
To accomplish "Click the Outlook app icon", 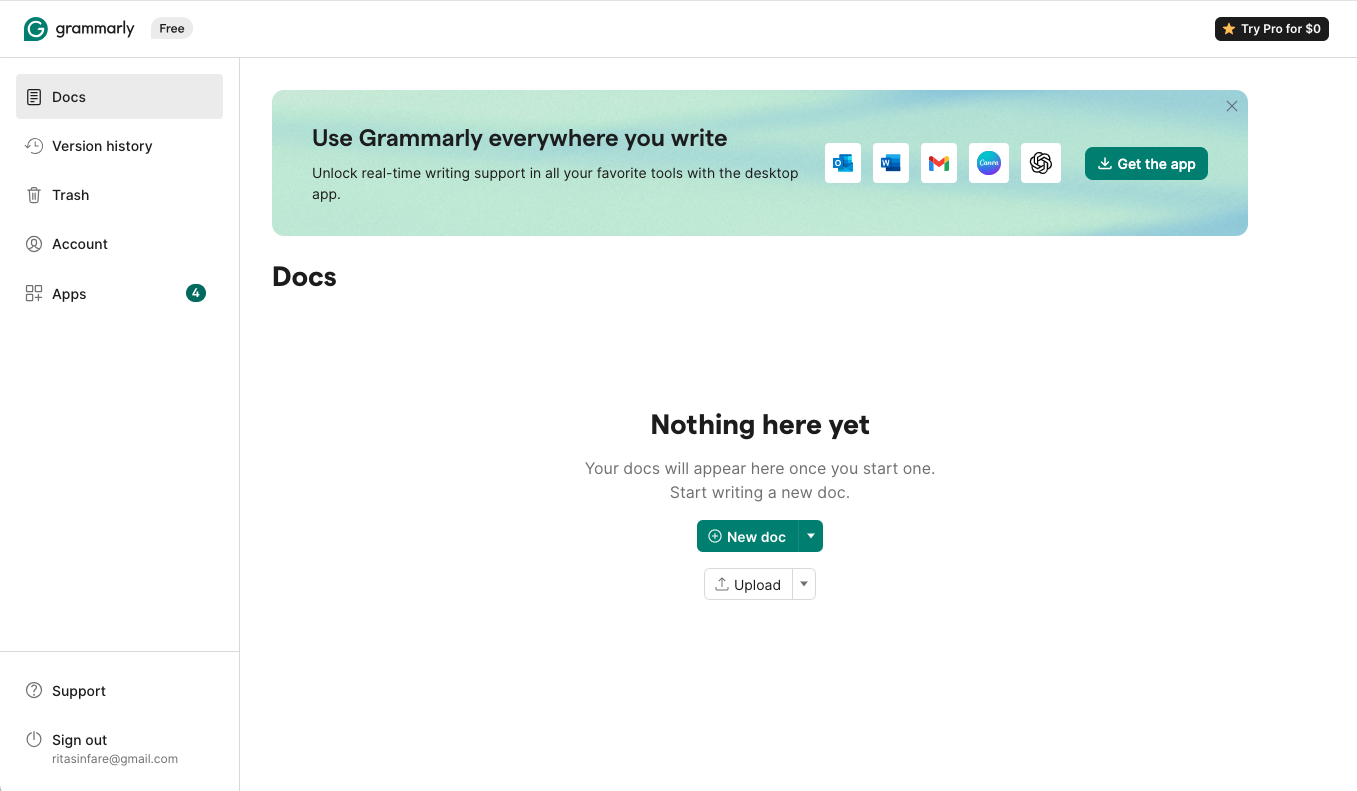I will (843, 163).
